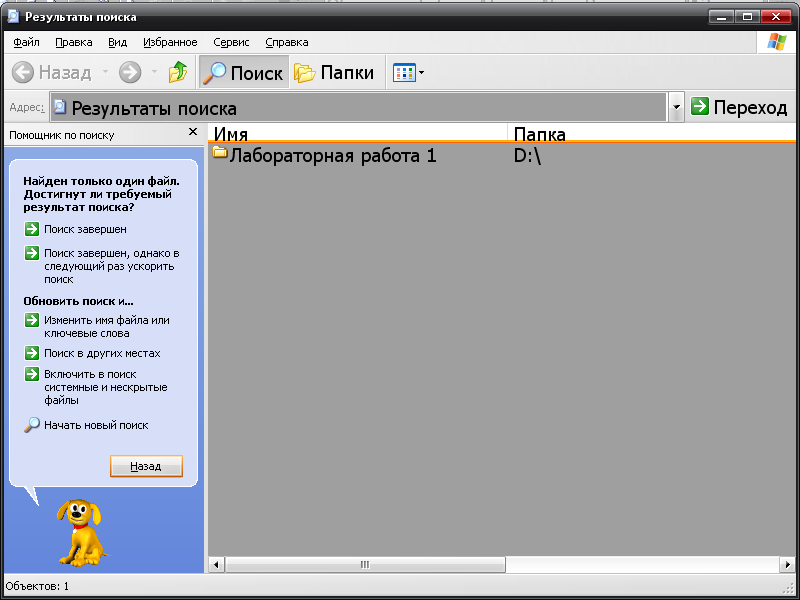This screenshot has height=600, width=800.
Task: Sort results by Папка column header
Action: point(653,133)
